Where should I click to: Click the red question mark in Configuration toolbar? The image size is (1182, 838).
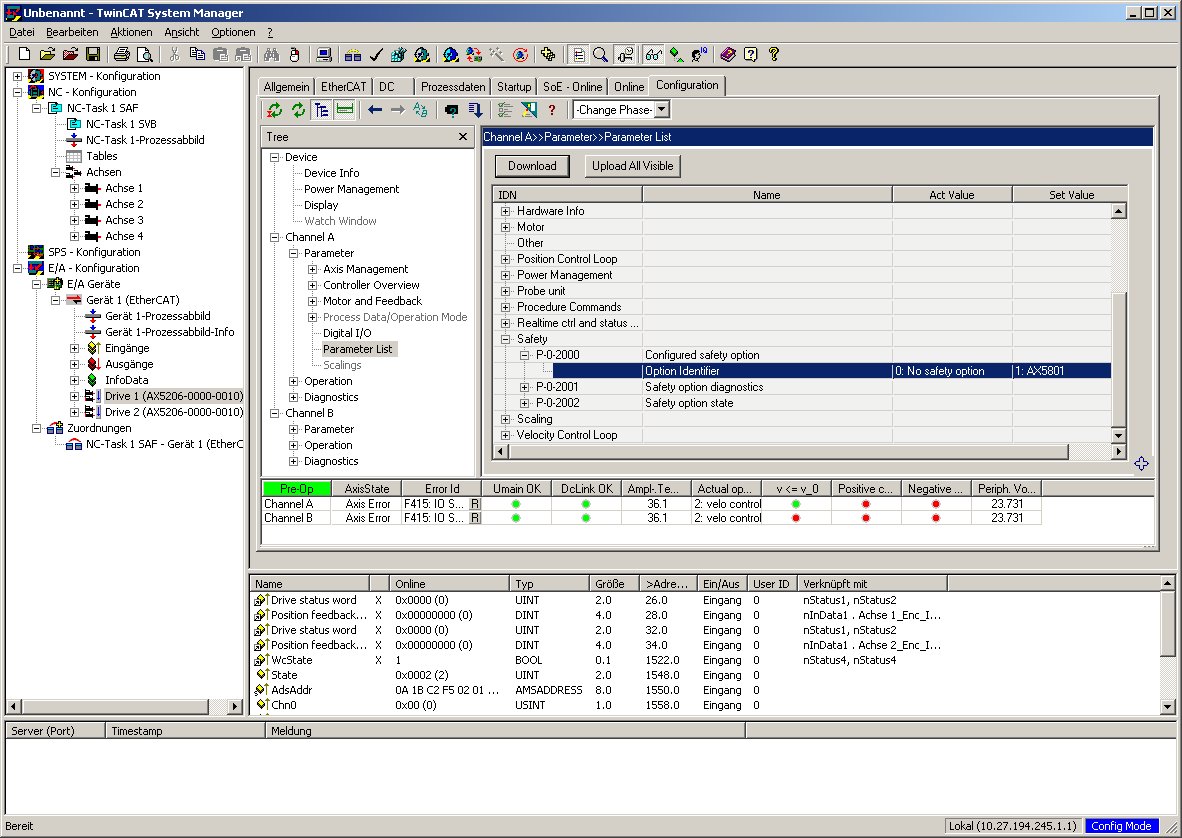[x=552, y=110]
